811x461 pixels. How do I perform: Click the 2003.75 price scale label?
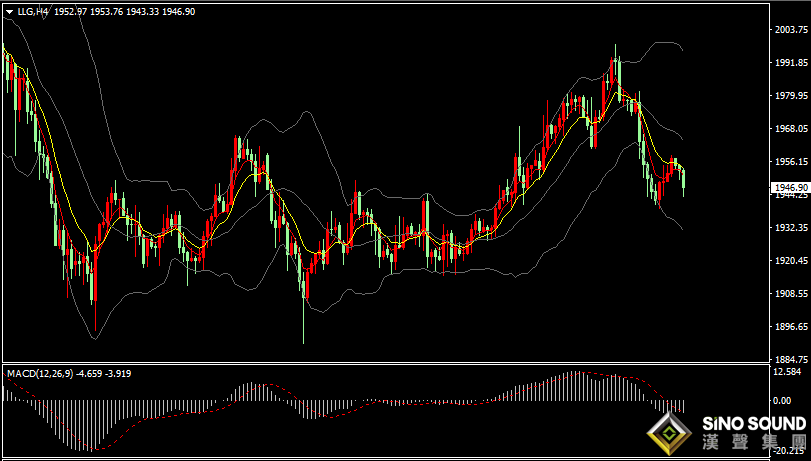(x=792, y=30)
